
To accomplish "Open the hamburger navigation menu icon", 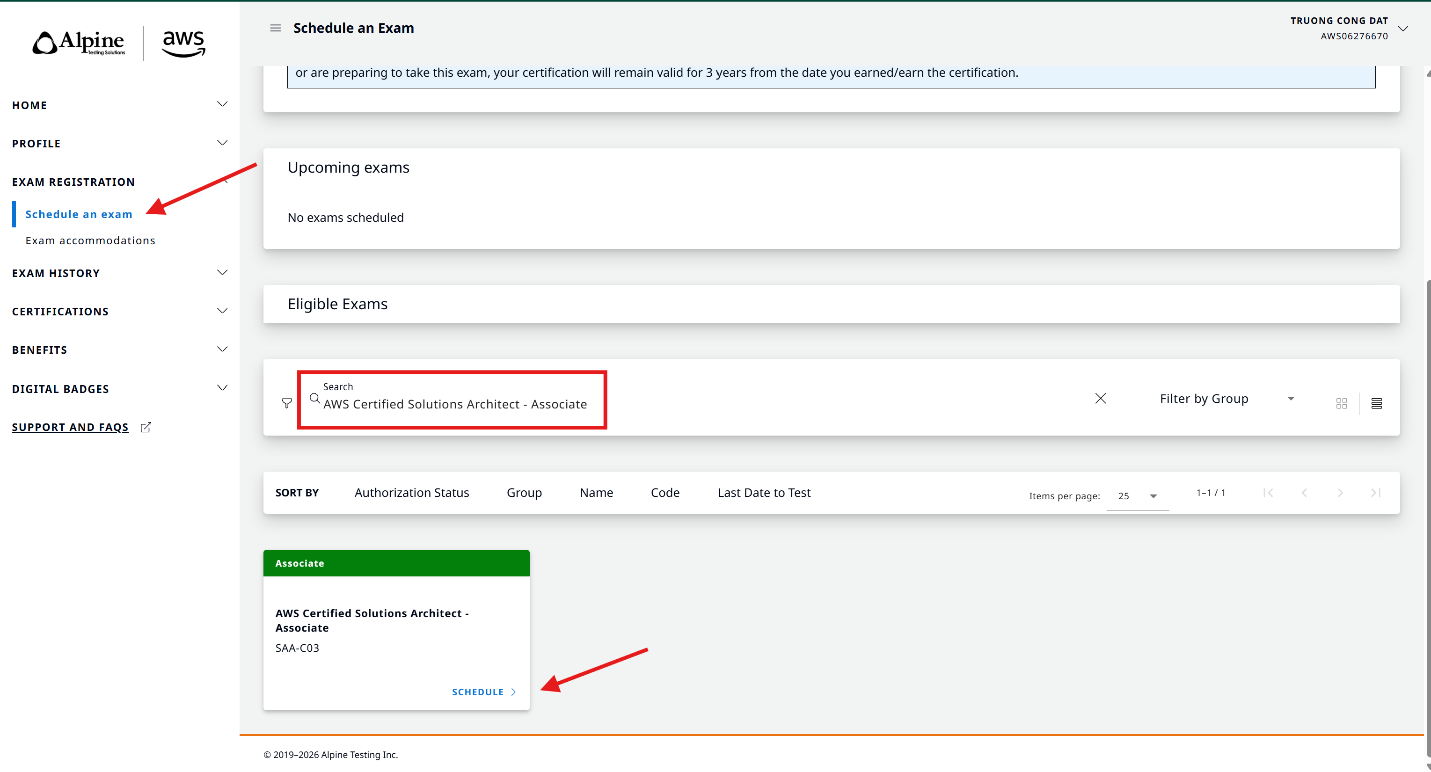I will tap(276, 28).
